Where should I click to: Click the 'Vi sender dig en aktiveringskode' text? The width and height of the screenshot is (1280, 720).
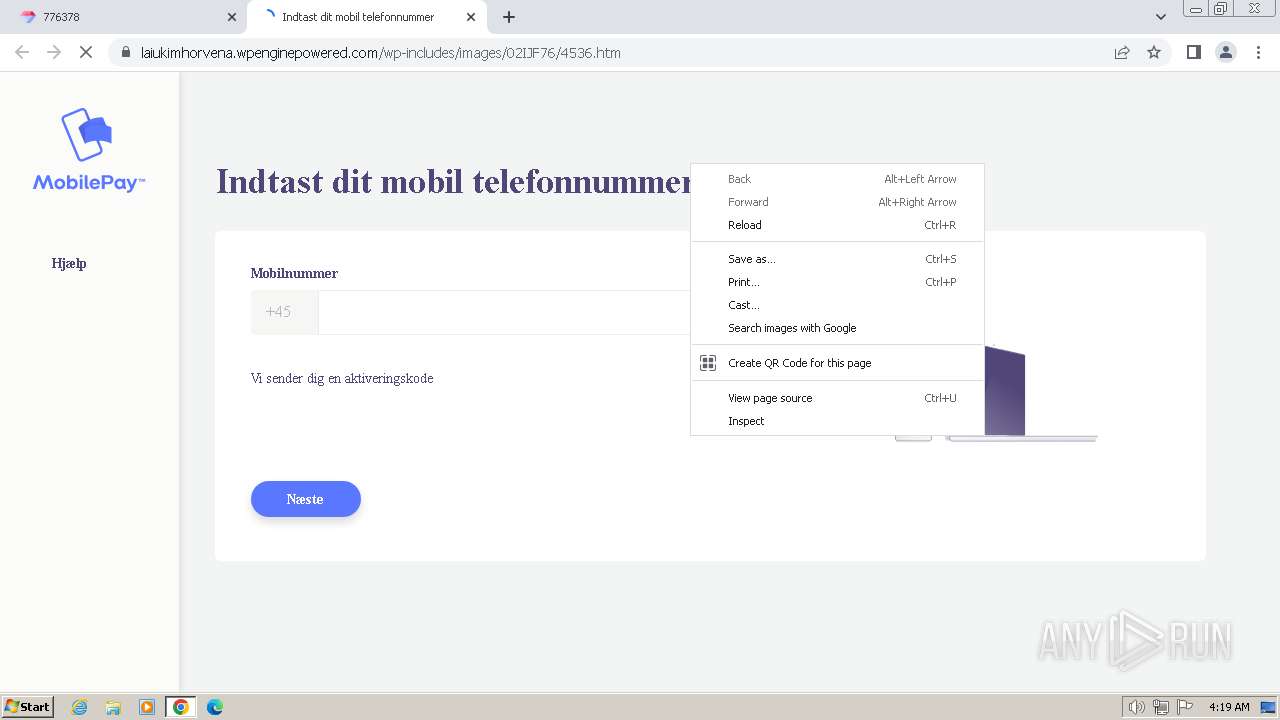(342, 379)
